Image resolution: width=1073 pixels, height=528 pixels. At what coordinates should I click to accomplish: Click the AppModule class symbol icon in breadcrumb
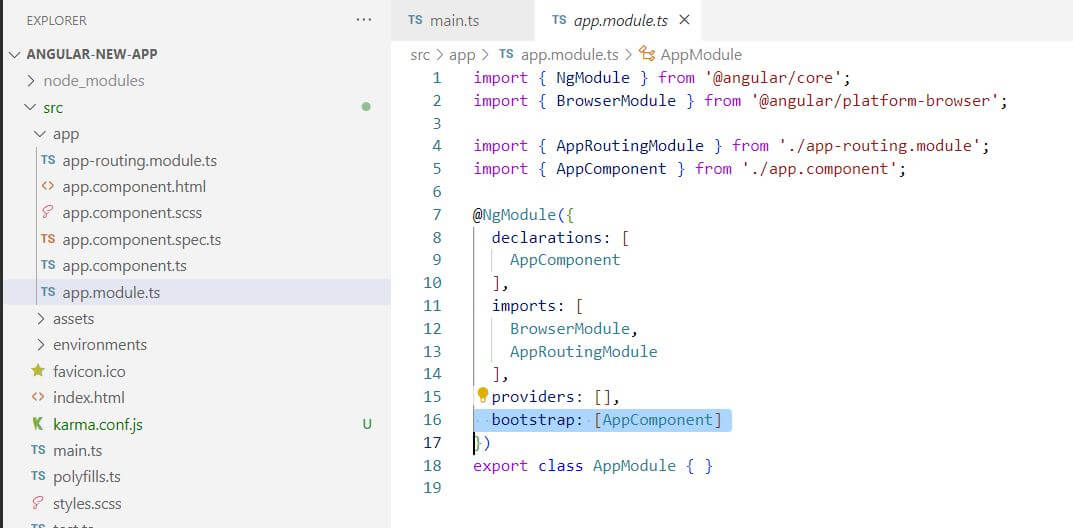pyautogui.click(x=647, y=55)
